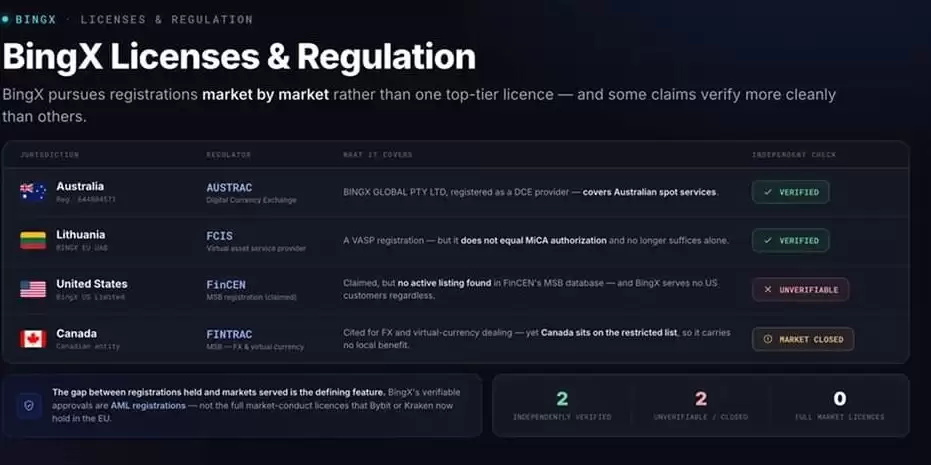The height and width of the screenshot is (465, 931).
Task: Click the MSB — FX & virtual currency subtitle
Action: [255, 347]
